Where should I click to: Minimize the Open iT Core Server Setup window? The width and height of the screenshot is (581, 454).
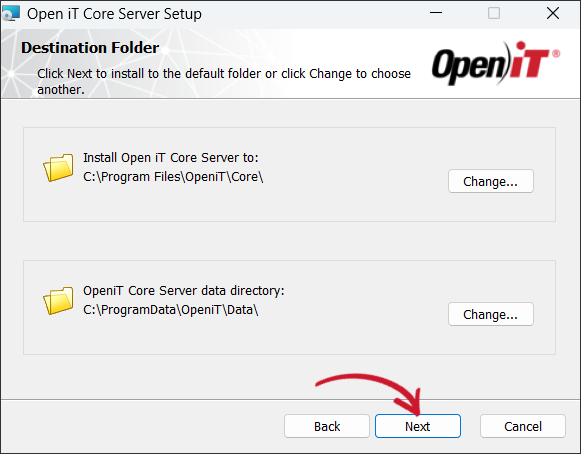(x=436, y=13)
